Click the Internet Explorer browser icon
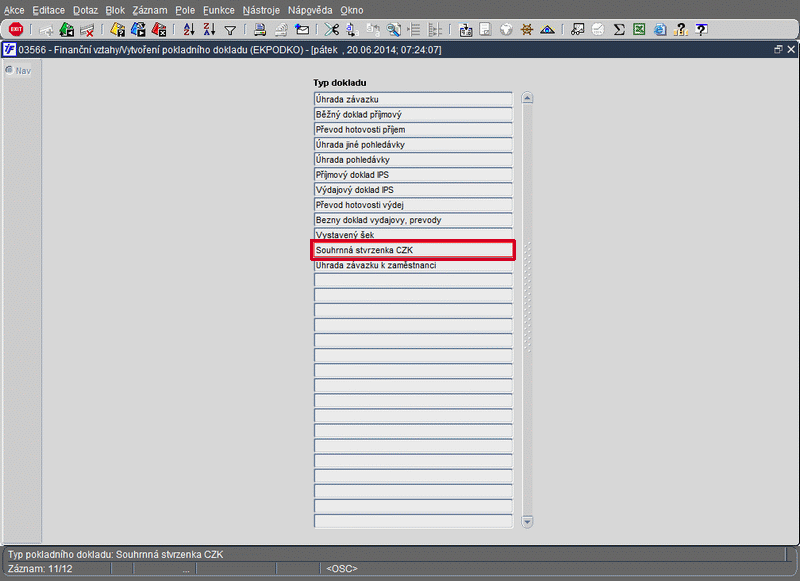 click(x=660, y=30)
